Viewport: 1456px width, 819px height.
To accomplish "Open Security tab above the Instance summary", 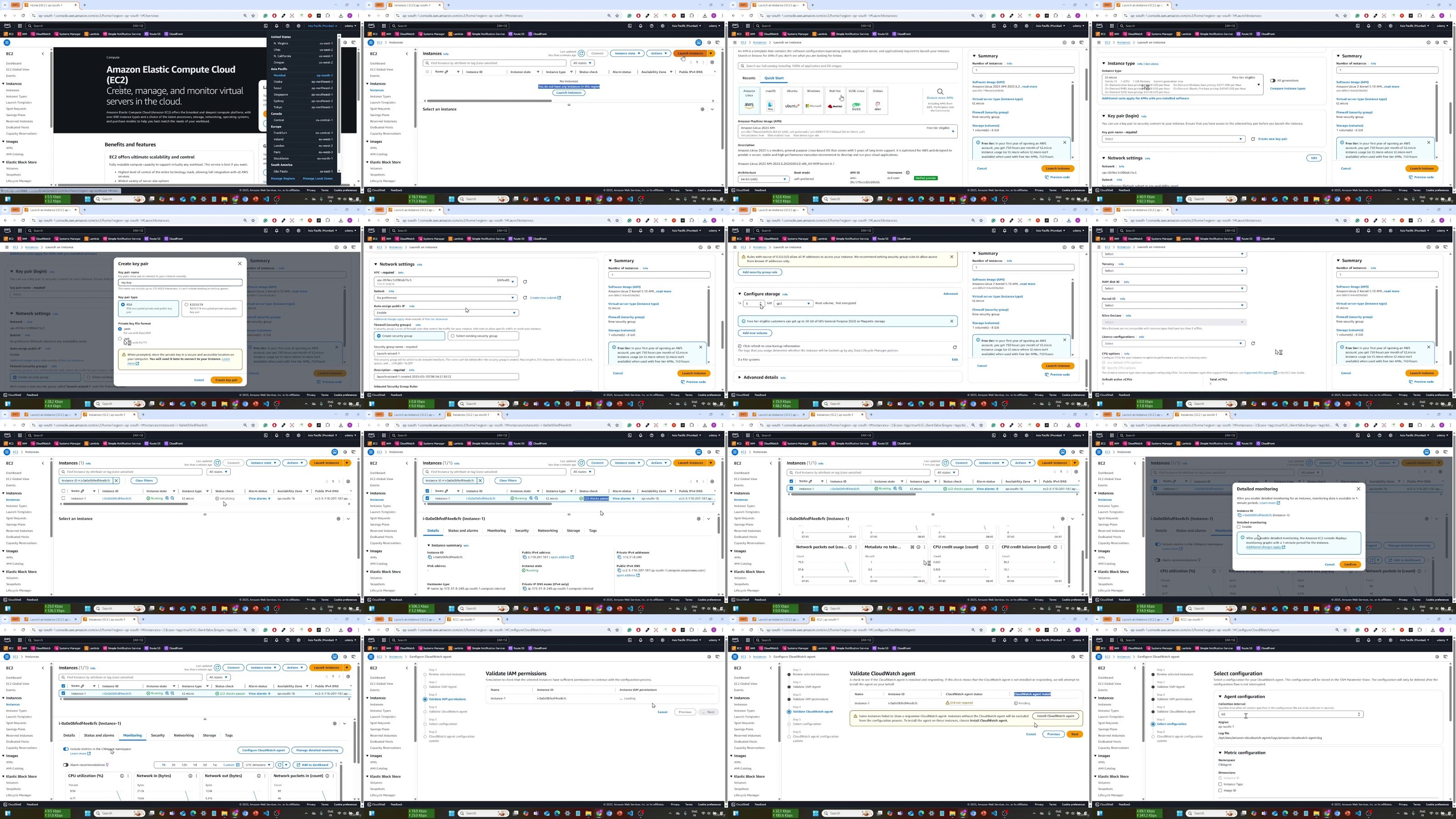I will pyautogui.click(x=521, y=531).
